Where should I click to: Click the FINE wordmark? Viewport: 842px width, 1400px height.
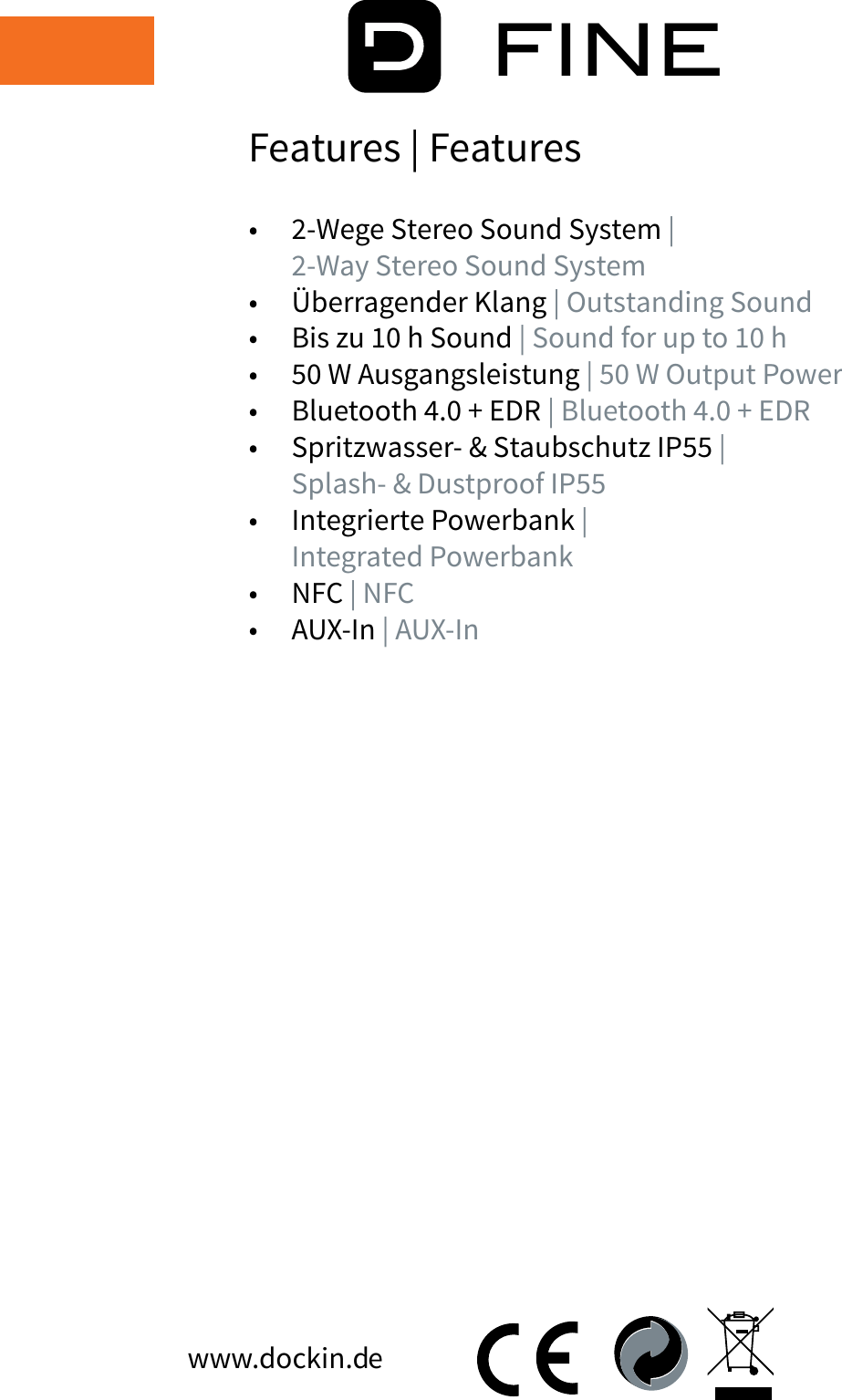click(608, 49)
